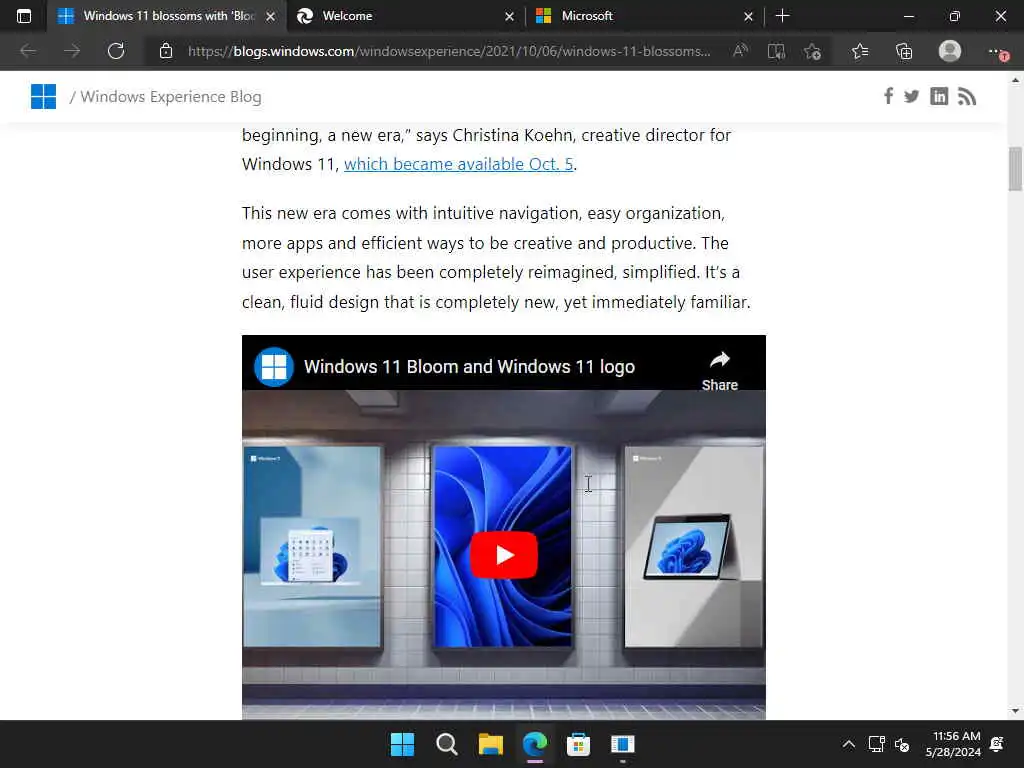This screenshot has height=768, width=1024.
Task: Click the address bar URL
Action: pyautogui.click(x=449, y=51)
